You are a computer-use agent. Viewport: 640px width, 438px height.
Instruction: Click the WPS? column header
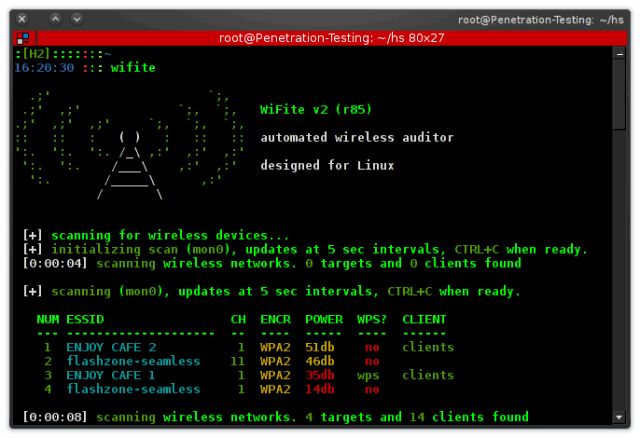pyautogui.click(x=371, y=319)
